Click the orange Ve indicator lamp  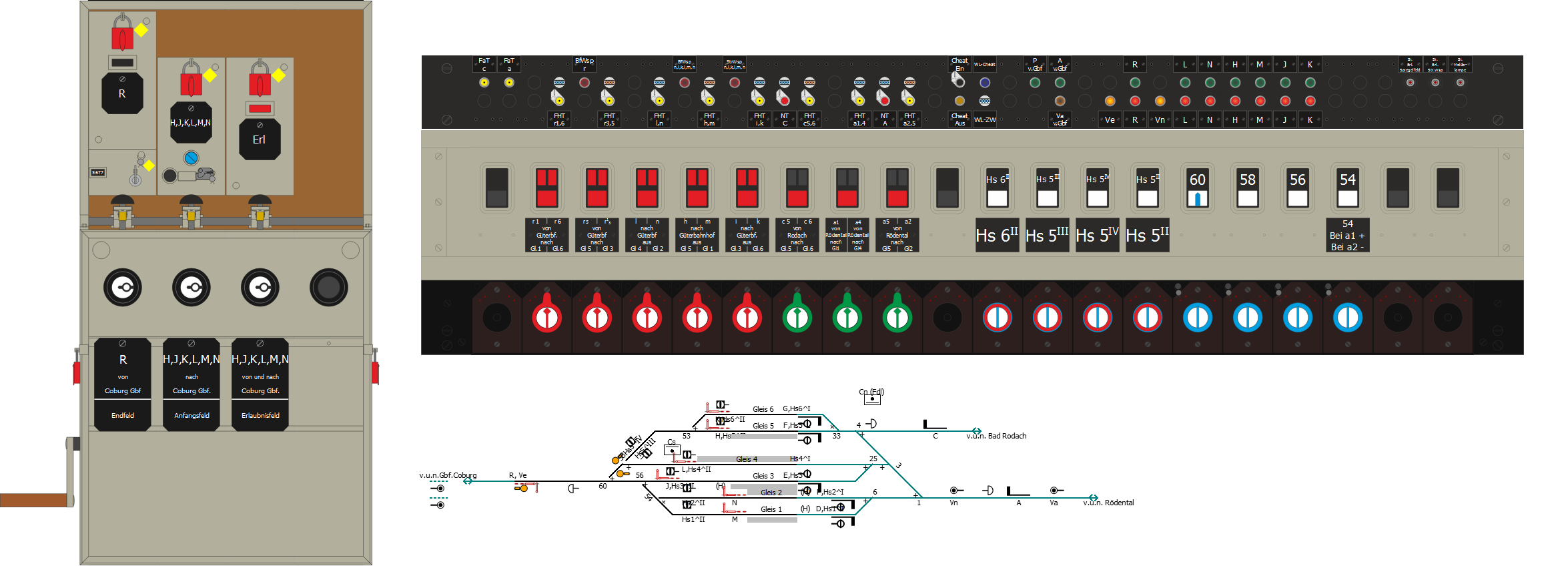(x=1110, y=101)
